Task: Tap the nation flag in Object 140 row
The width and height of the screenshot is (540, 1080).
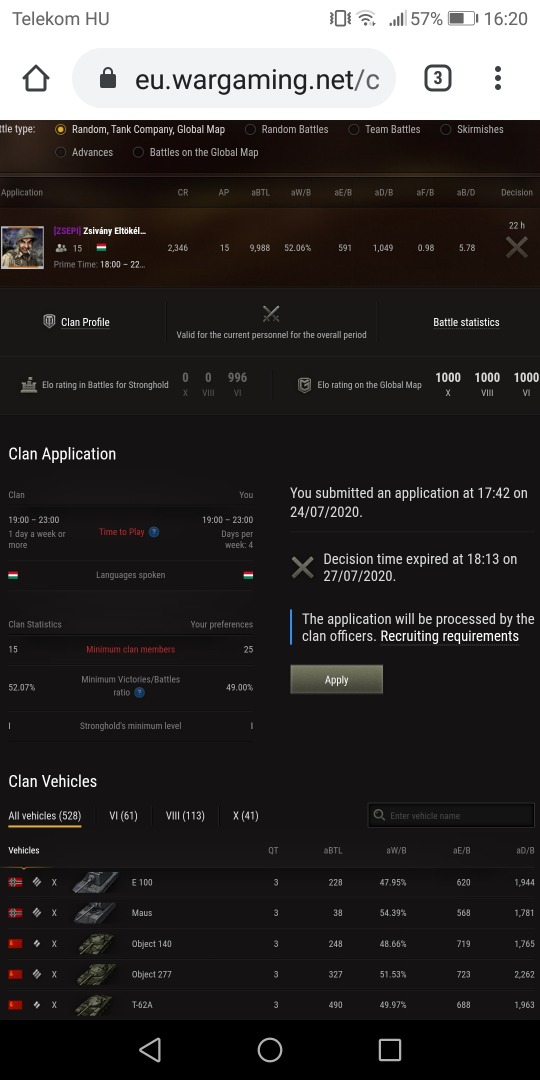Action: (15, 944)
